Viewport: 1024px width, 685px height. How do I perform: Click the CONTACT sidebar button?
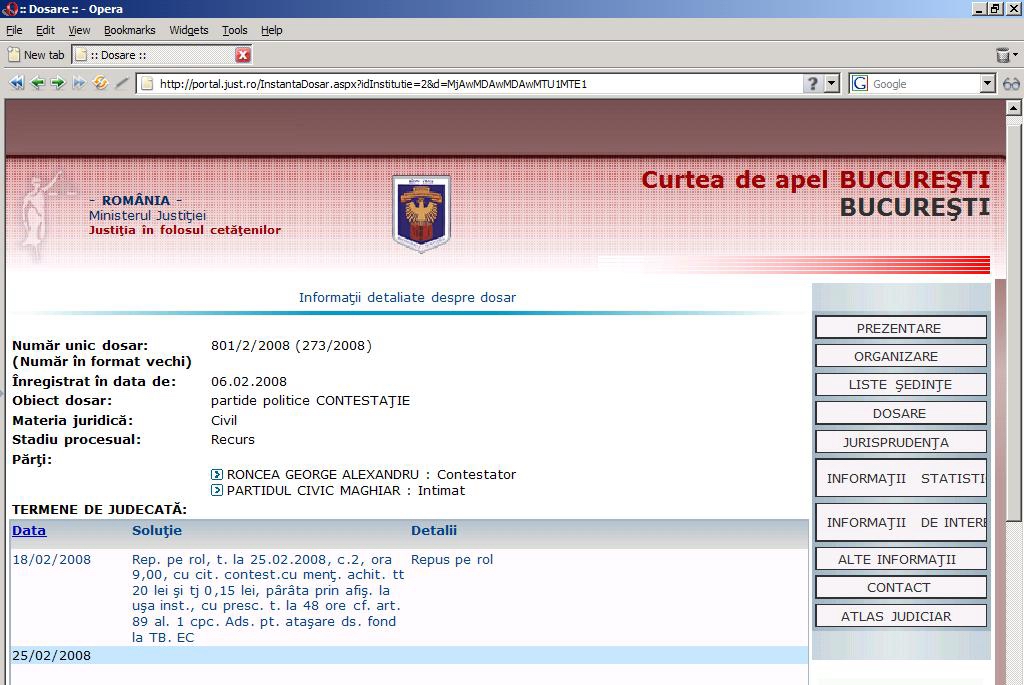[x=901, y=587]
